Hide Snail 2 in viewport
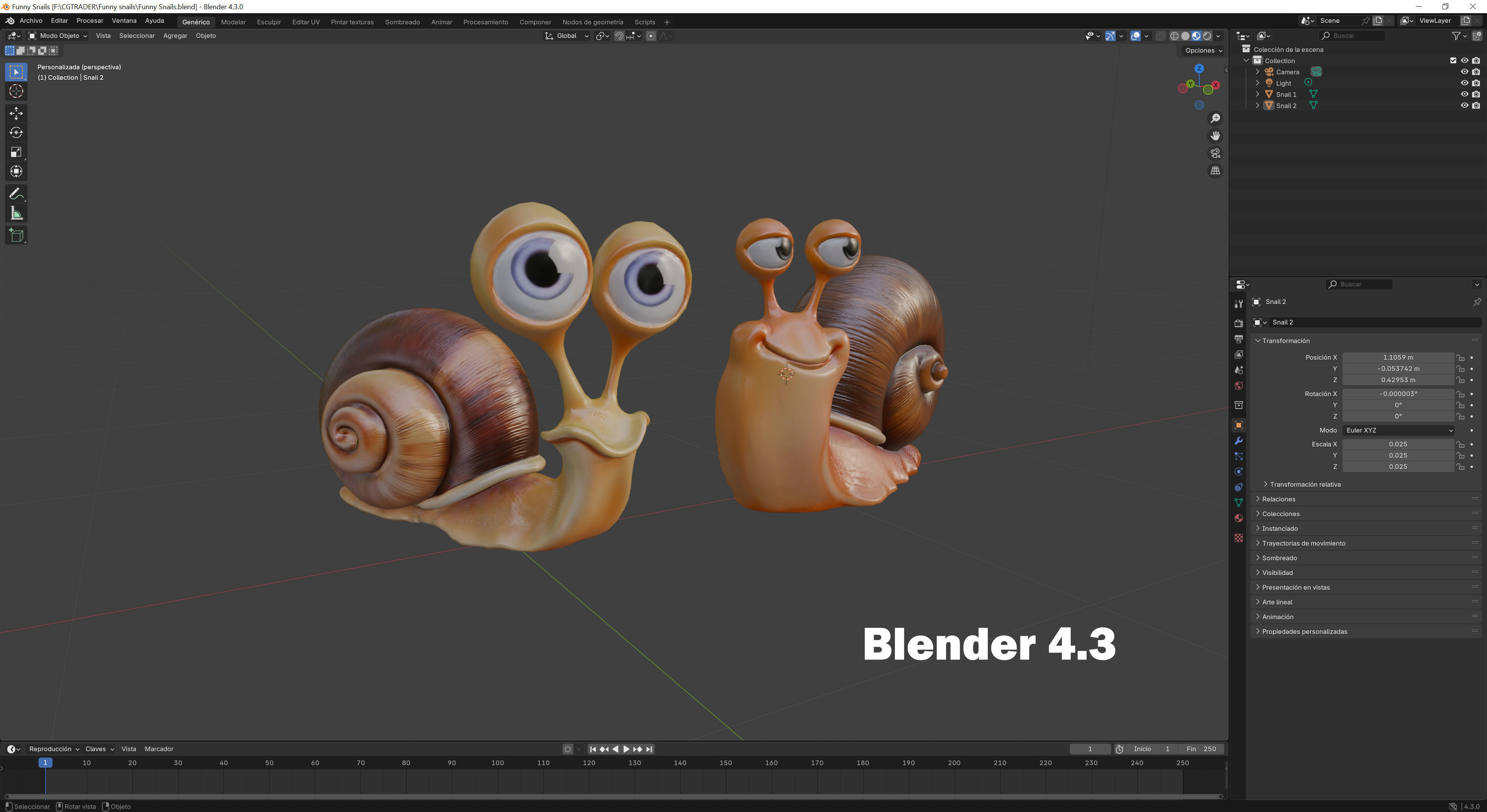 1464,106
